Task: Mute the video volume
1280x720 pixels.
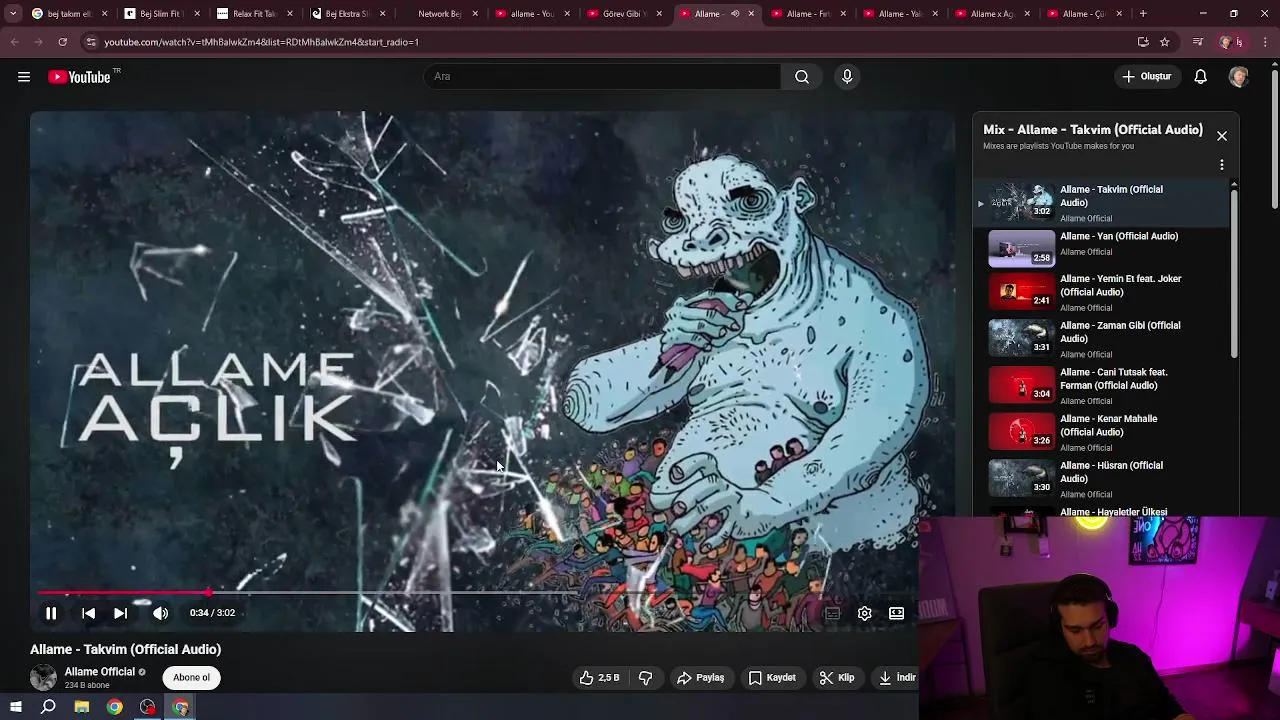Action: [x=161, y=613]
